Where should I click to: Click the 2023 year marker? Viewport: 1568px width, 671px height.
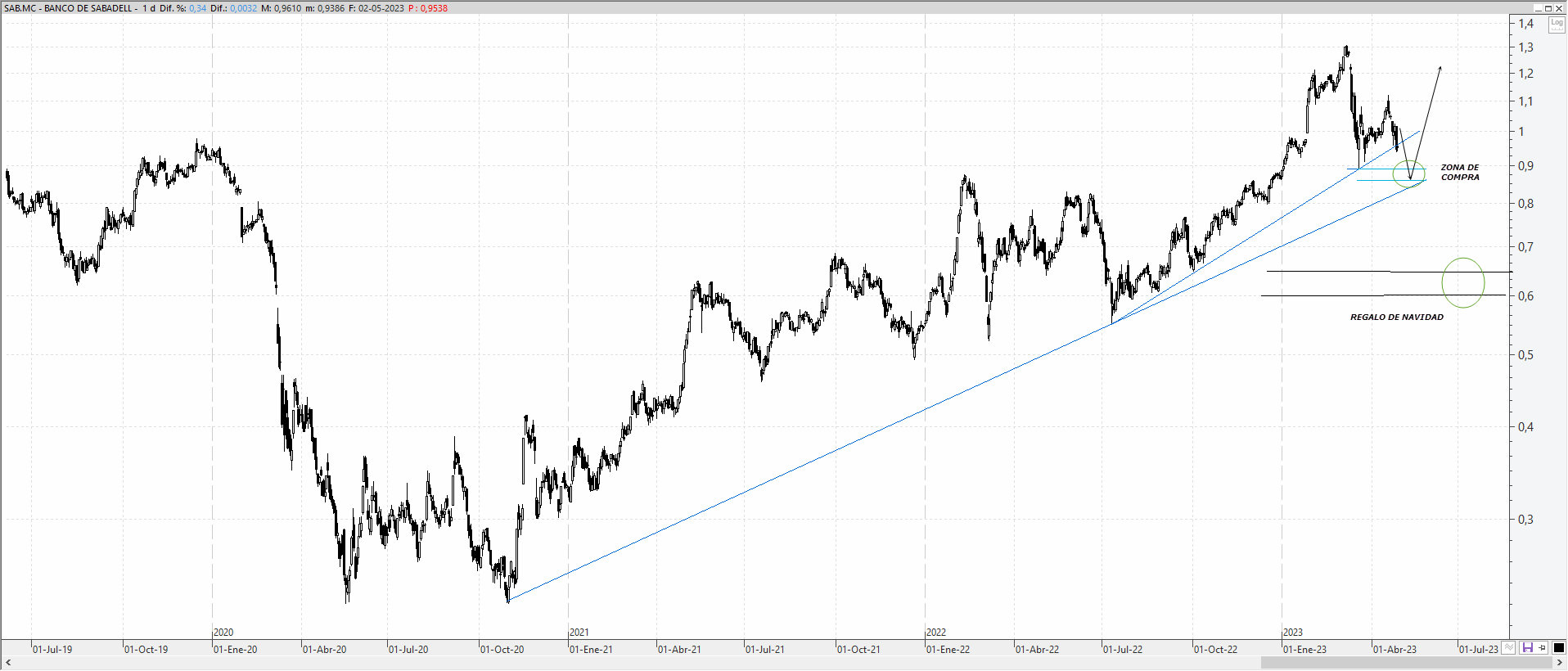point(1292,633)
